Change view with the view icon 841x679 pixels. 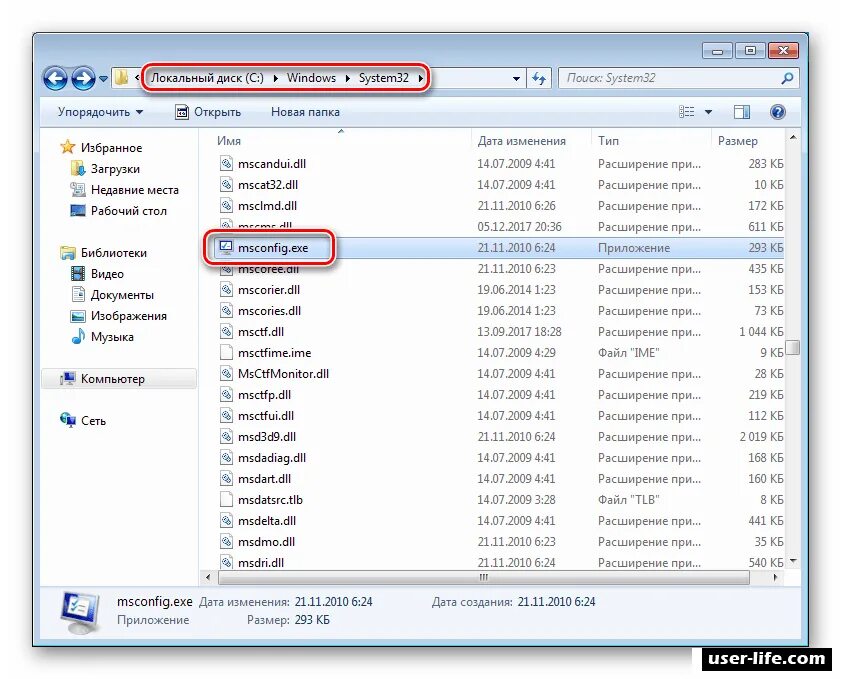pos(687,112)
